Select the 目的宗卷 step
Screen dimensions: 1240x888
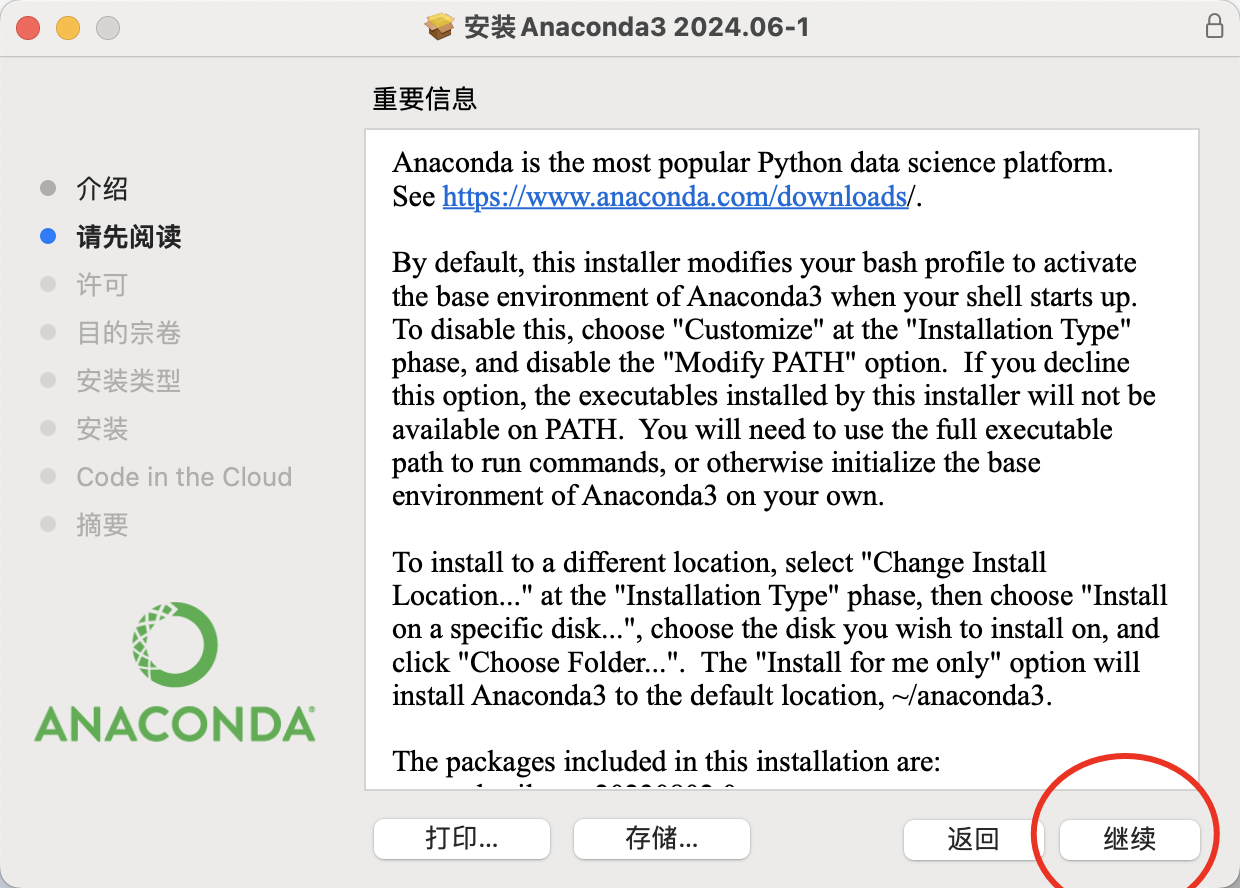click(129, 333)
